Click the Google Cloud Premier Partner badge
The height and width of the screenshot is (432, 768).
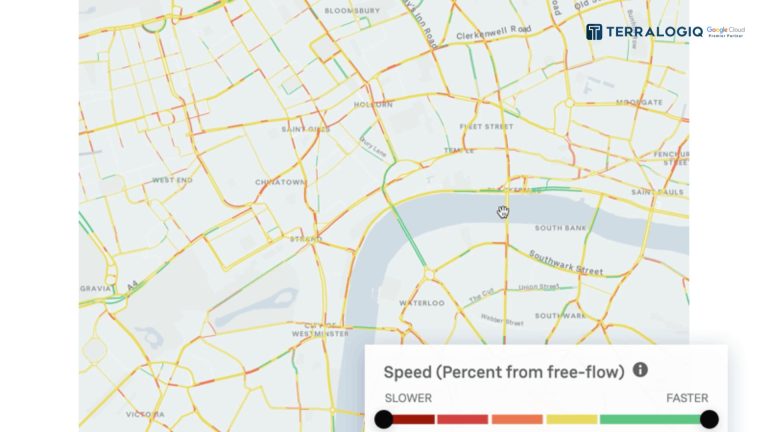(725, 32)
